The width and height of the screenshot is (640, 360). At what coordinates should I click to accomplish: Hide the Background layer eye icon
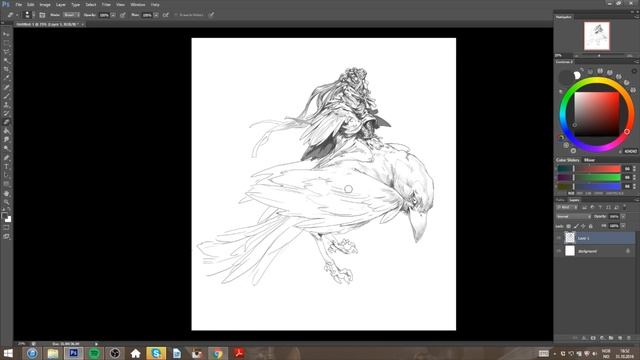click(559, 251)
